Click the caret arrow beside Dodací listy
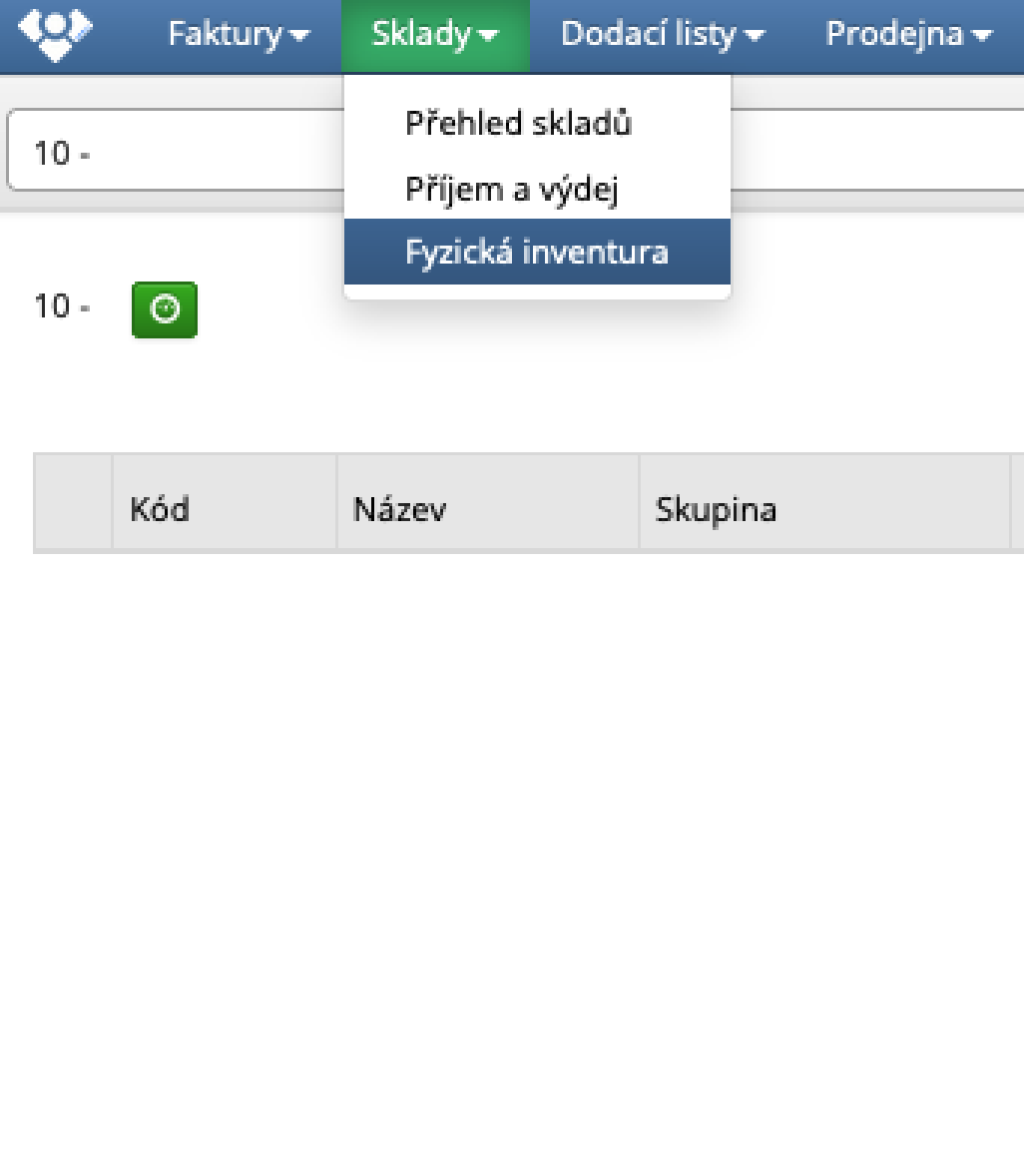The height and width of the screenshot is (1165, 1024). (755, 36)
